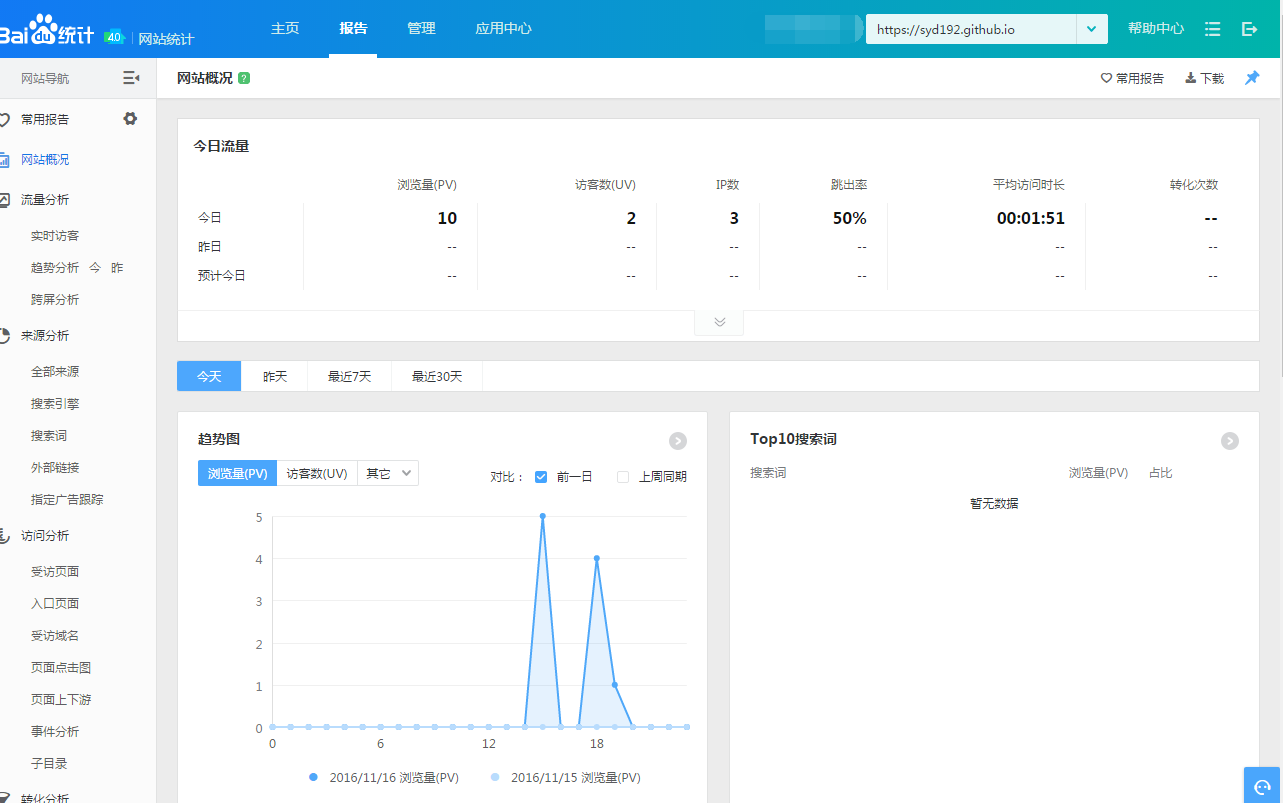Uncheck the 前一日 comparison checkbox
Viewport: 1283px width, 803px height.
(541, 477)
